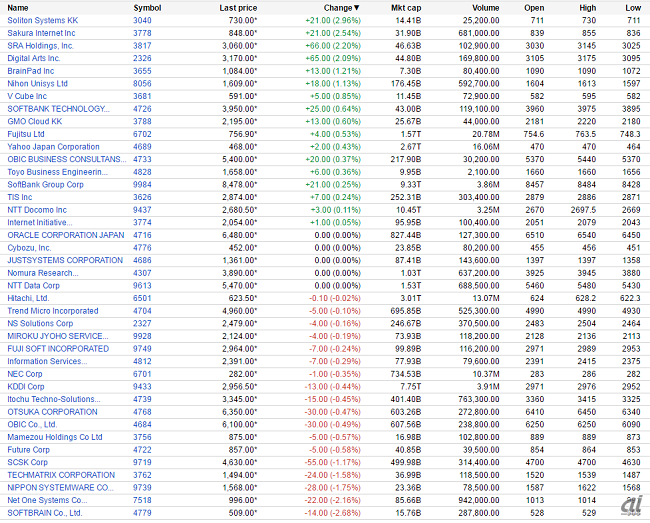650x523 pixels.
Task: Open the Digital Arts Inc. link
Action: point(34,58)
